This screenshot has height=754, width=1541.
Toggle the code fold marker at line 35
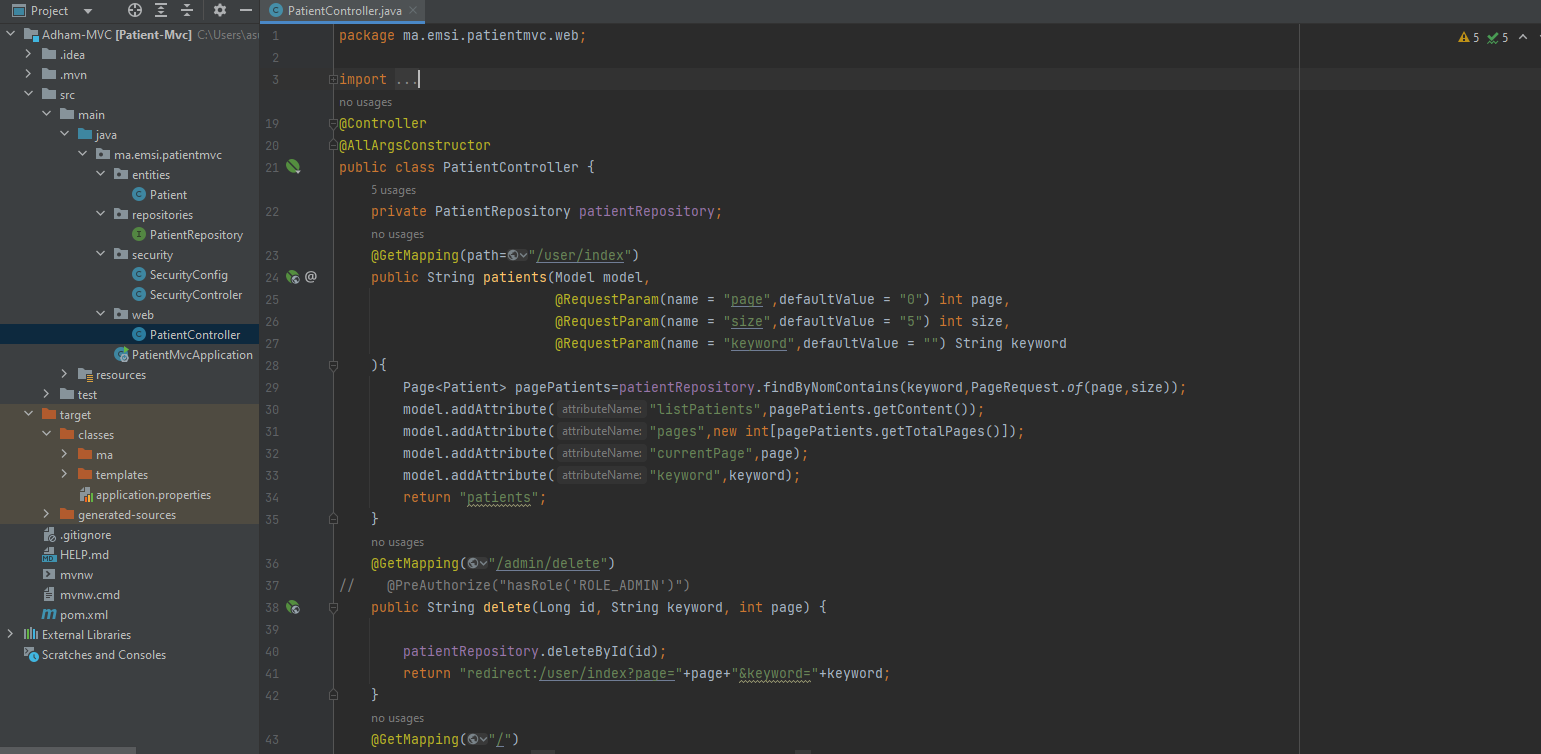pyautogui.click(x=334, y=519)
